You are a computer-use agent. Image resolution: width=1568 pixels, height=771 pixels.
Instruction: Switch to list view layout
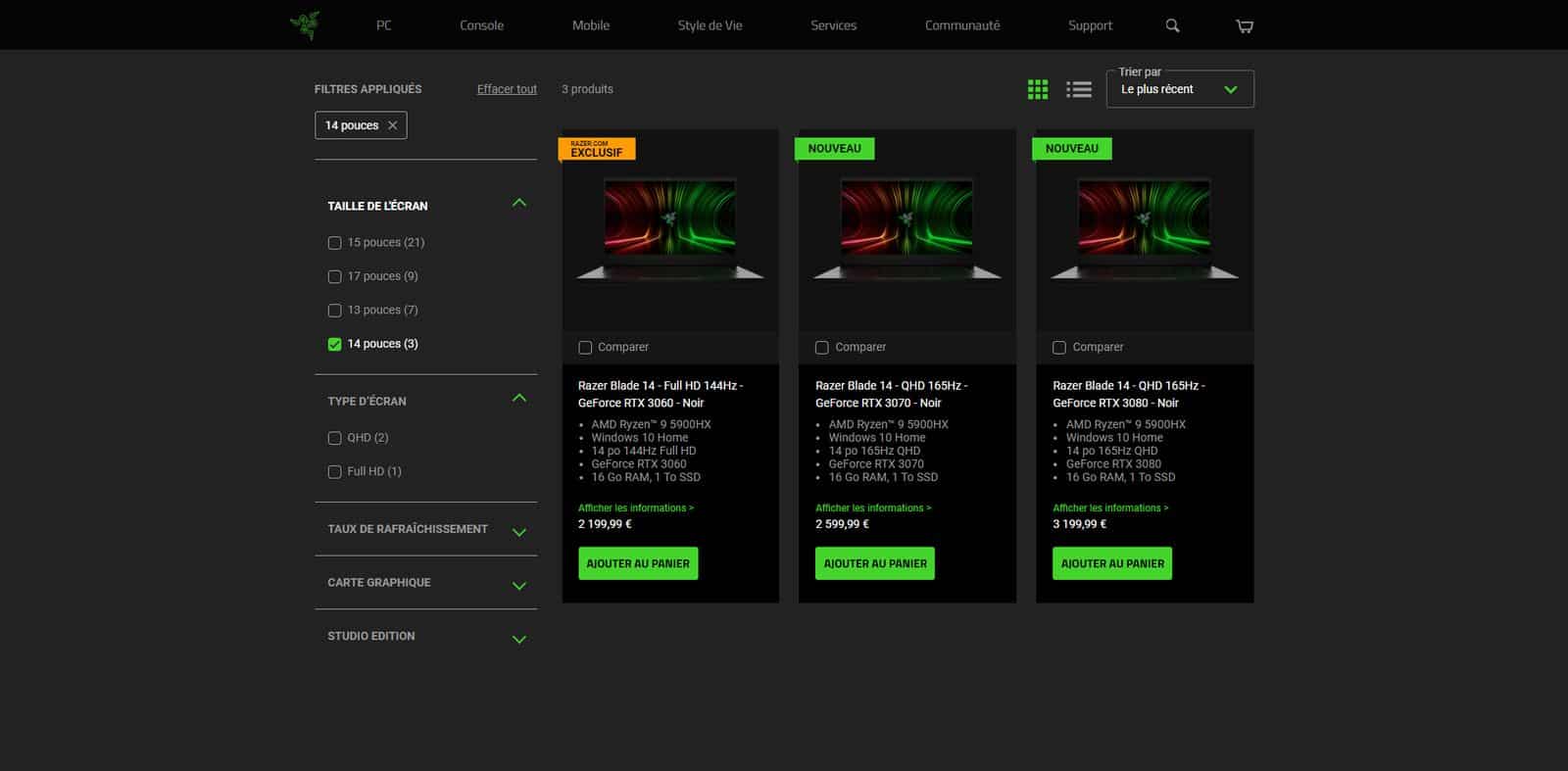click(x=1079, y=89)
